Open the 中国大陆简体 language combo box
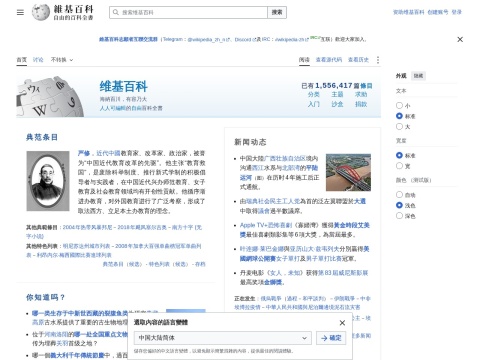 point(223,338)
